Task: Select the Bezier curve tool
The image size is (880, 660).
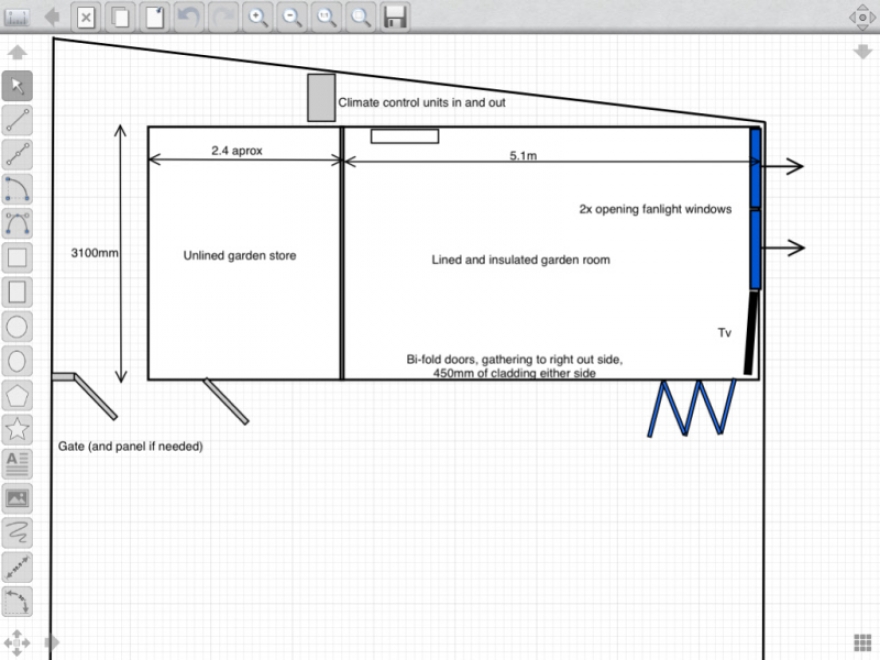Action: pos(18,223)
